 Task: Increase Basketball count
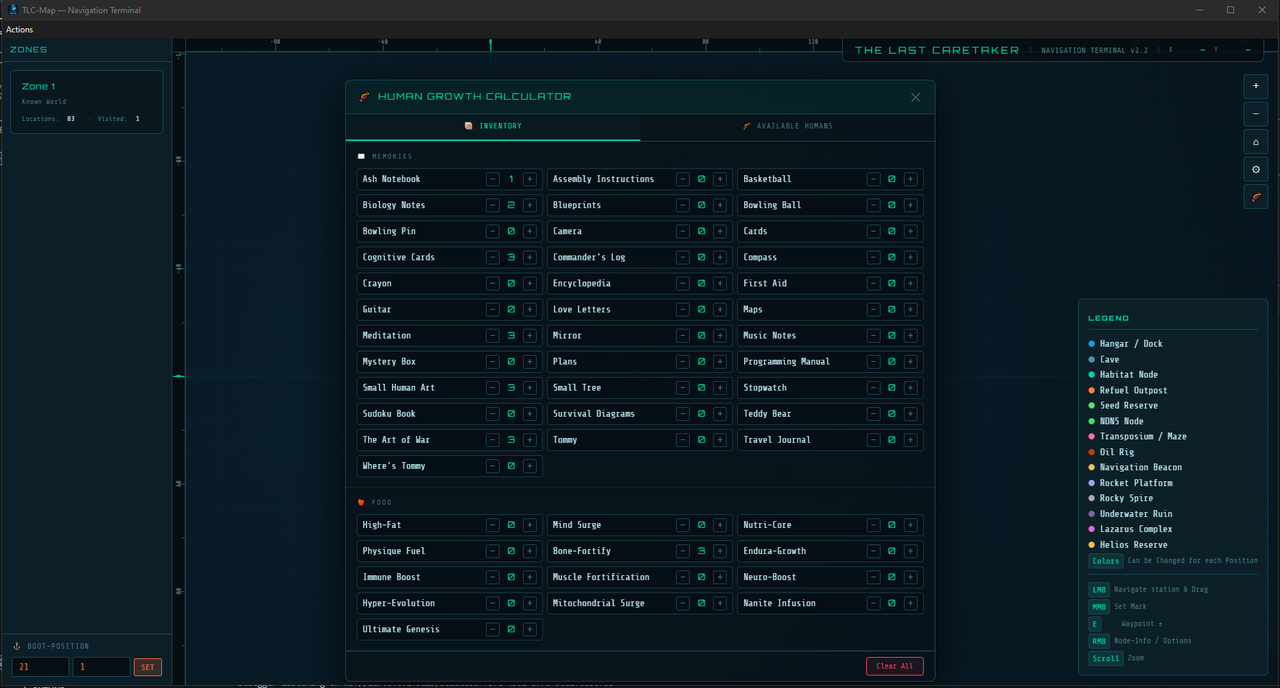coord(910,179)
